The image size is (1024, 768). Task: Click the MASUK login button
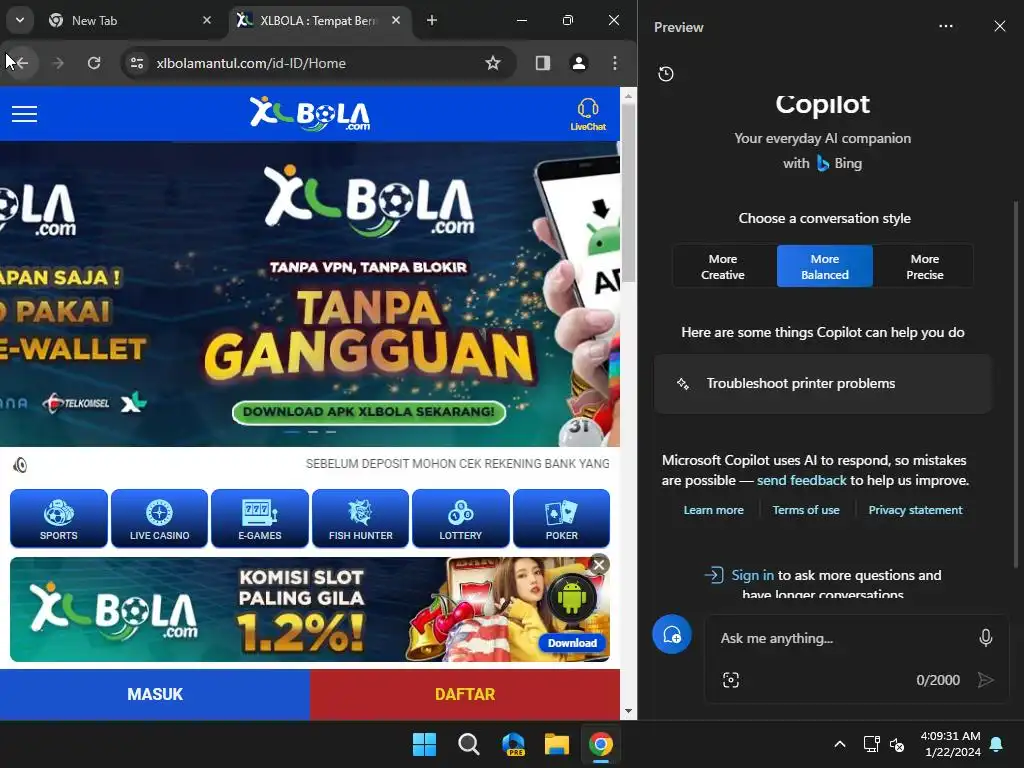(x=155, y=694)
